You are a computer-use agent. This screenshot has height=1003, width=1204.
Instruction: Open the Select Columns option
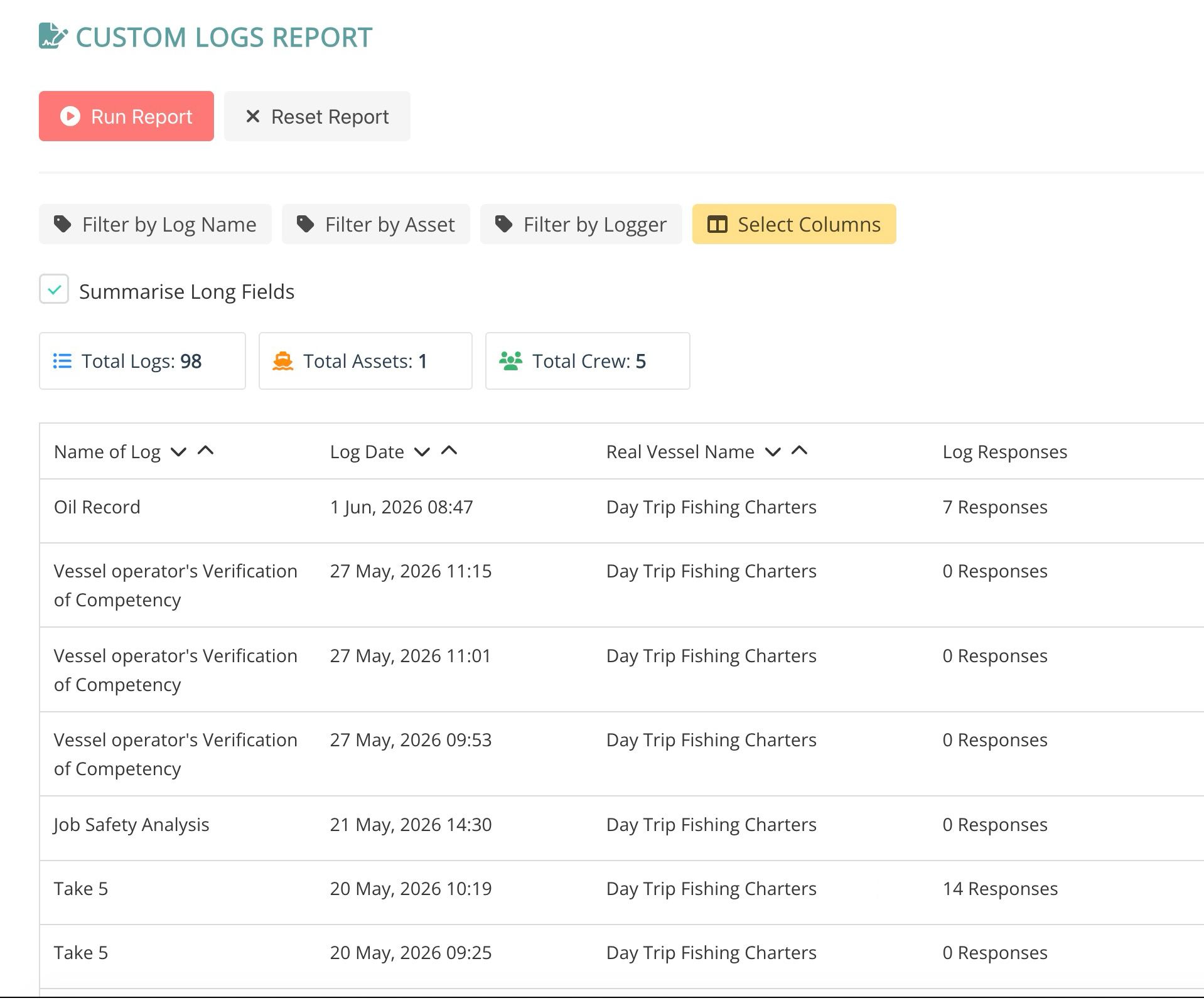pyautogui.click(x=794, y=224)
